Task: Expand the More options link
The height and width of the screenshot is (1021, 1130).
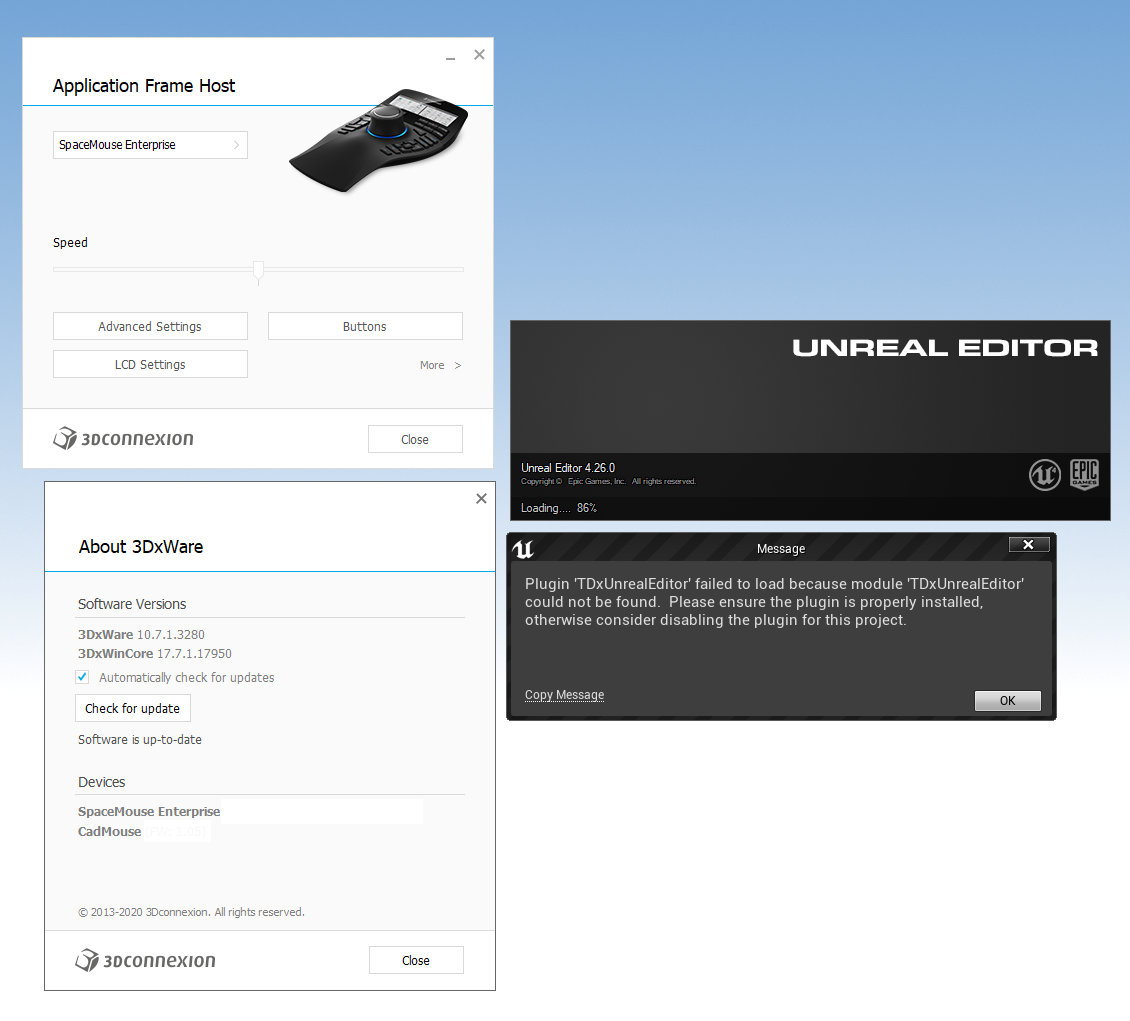Action: pos(440,365)
